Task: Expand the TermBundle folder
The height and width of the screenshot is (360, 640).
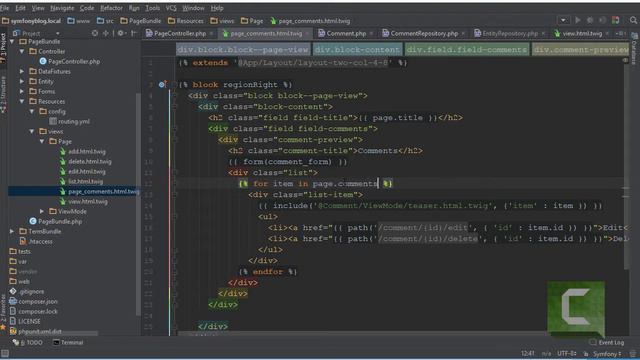Action: tap(12, 231)
